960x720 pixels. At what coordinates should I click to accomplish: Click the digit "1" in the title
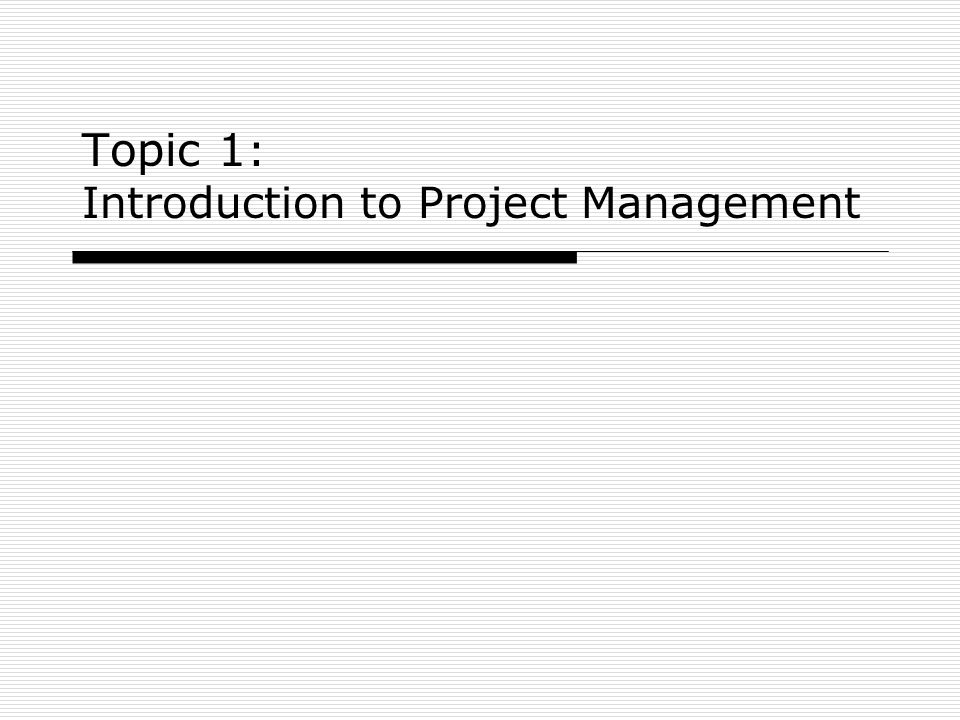(233, 149)
